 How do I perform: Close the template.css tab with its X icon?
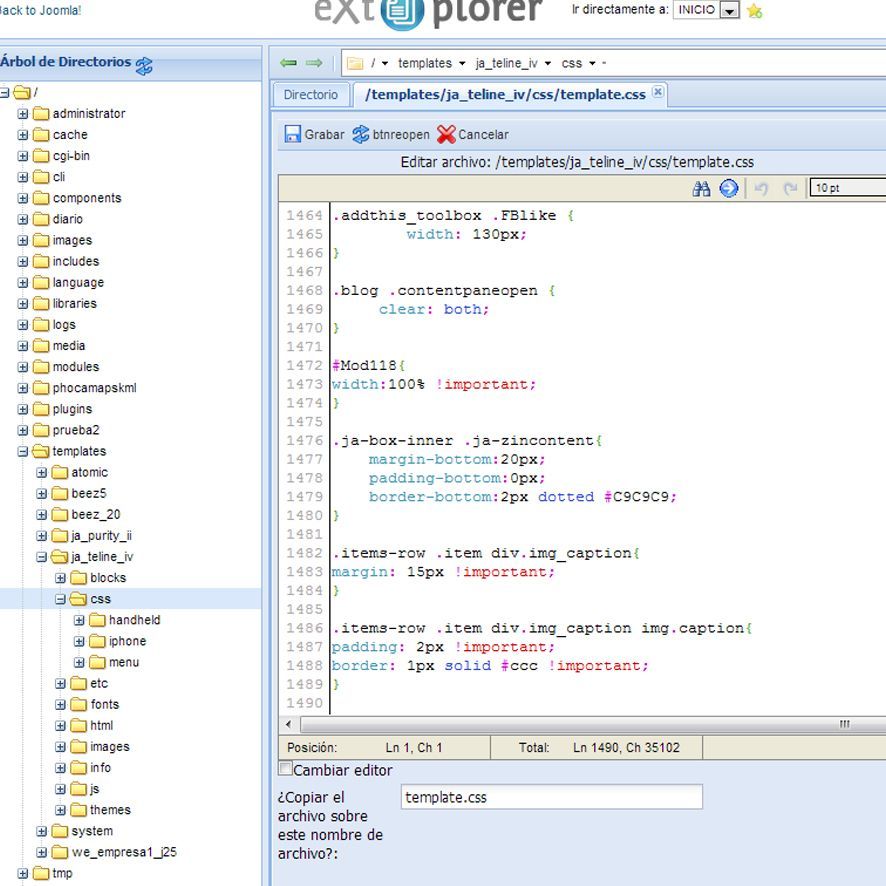(x=658, y=92)
